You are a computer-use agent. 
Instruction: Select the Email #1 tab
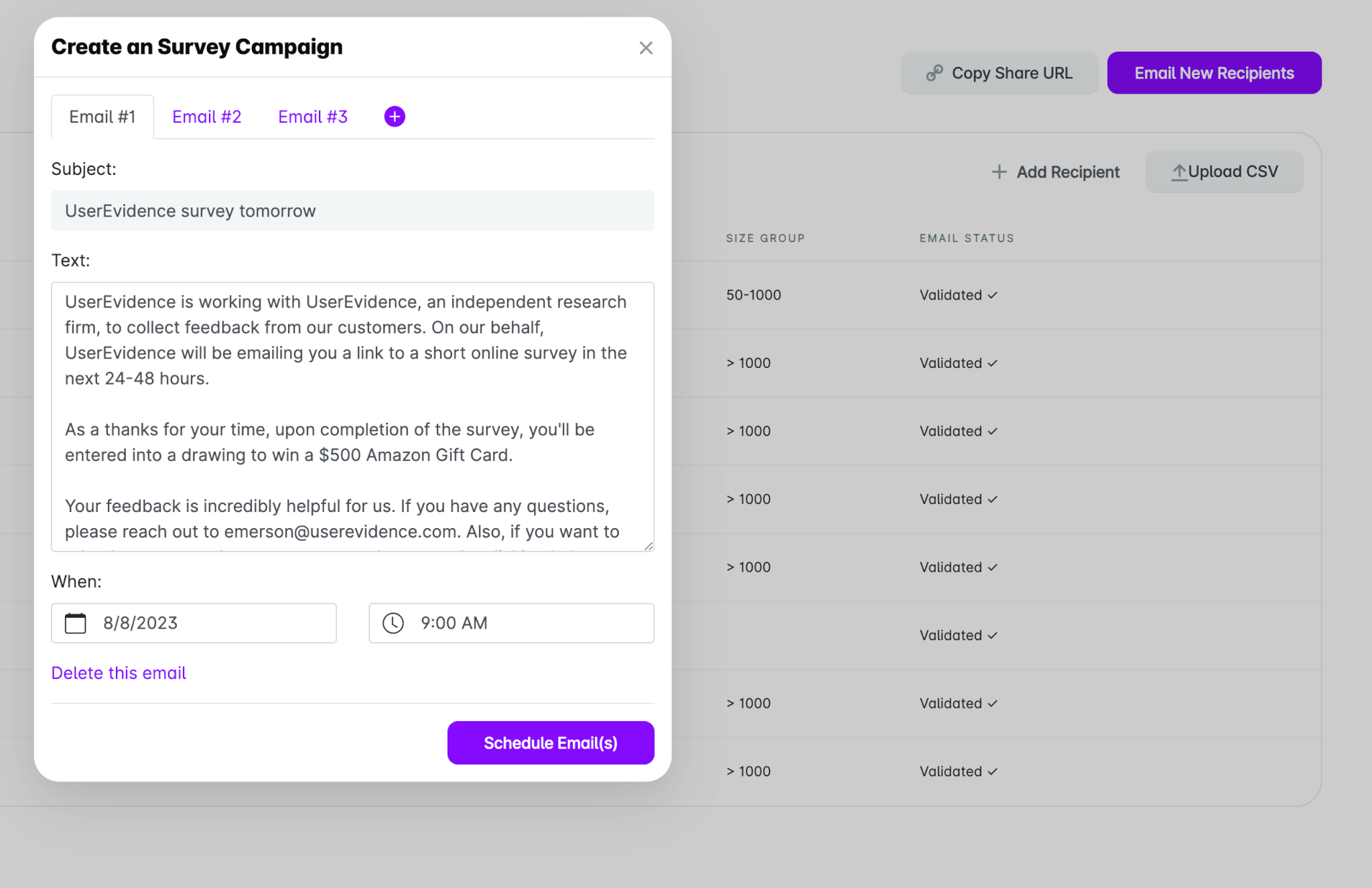tap(102, 117)
